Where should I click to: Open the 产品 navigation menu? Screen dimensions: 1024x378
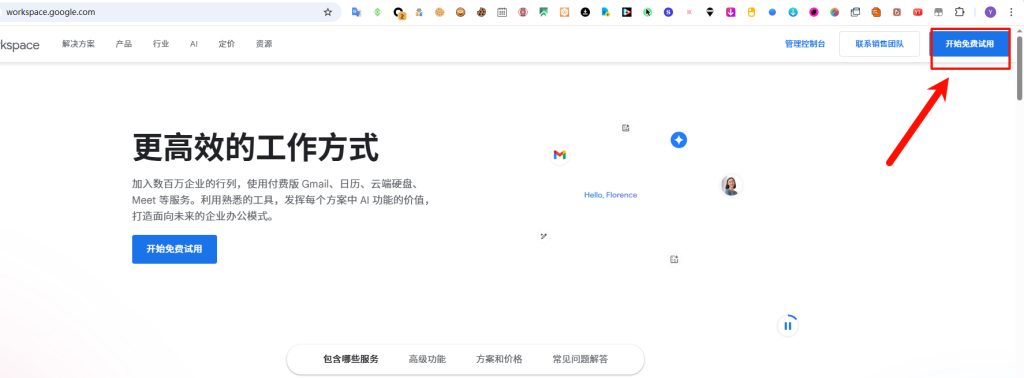click(x=123, y=44)
